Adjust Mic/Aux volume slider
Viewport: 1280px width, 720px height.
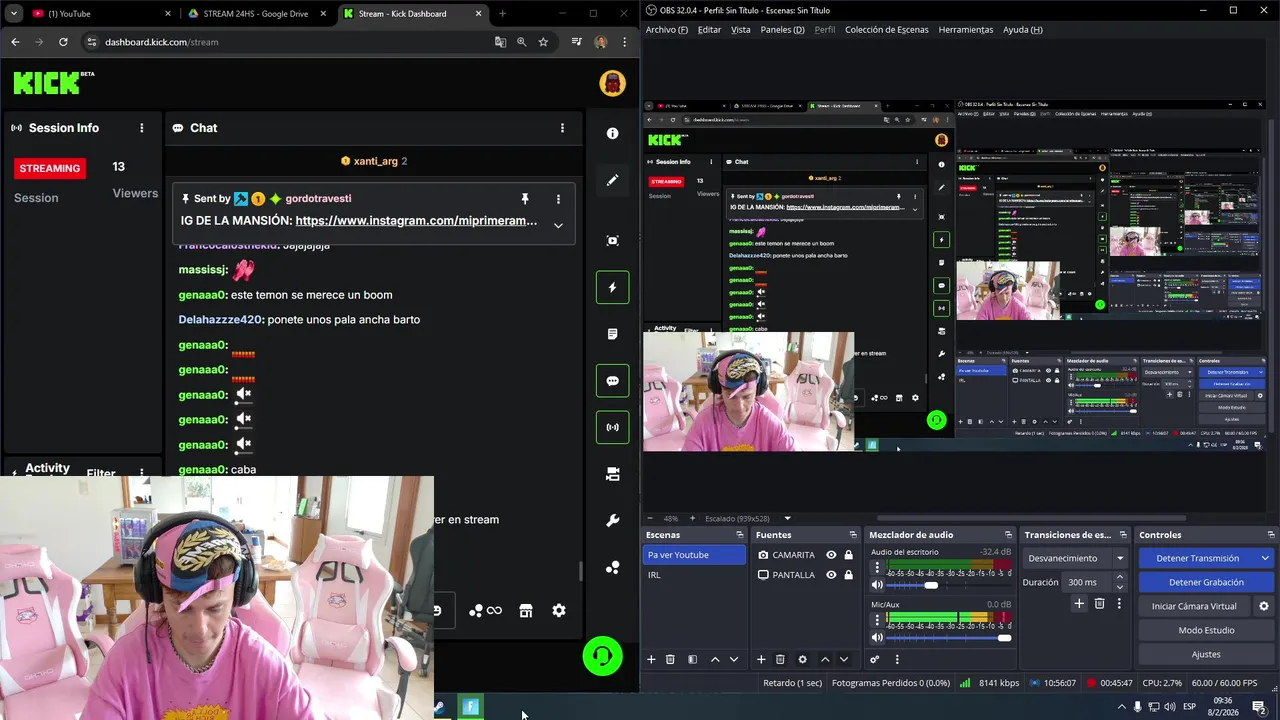pos(947,637)
